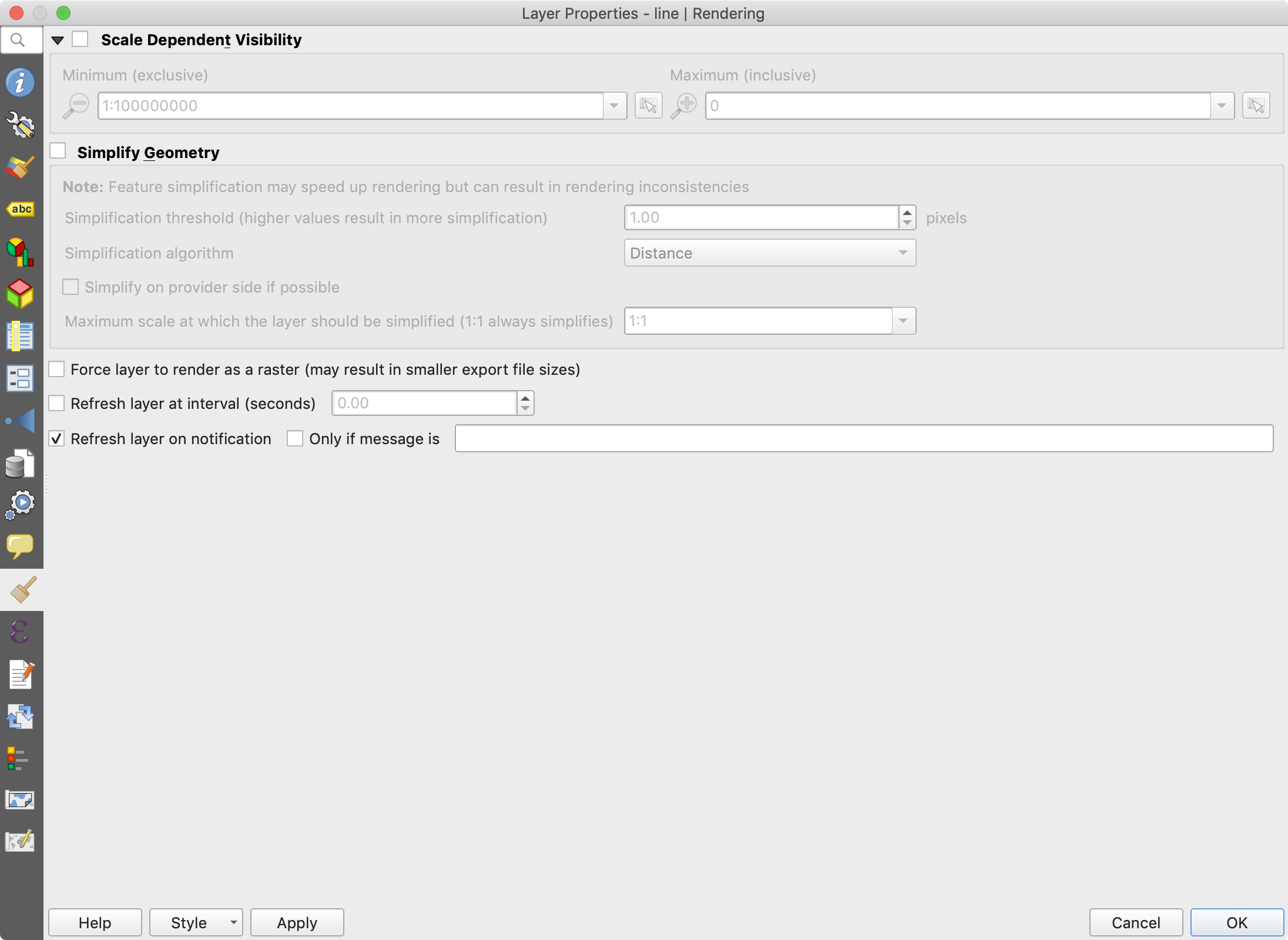The image size is (1288, 940).
Task: Open the Labels settings
Action: pyautogui.click(x=21, y=209)
